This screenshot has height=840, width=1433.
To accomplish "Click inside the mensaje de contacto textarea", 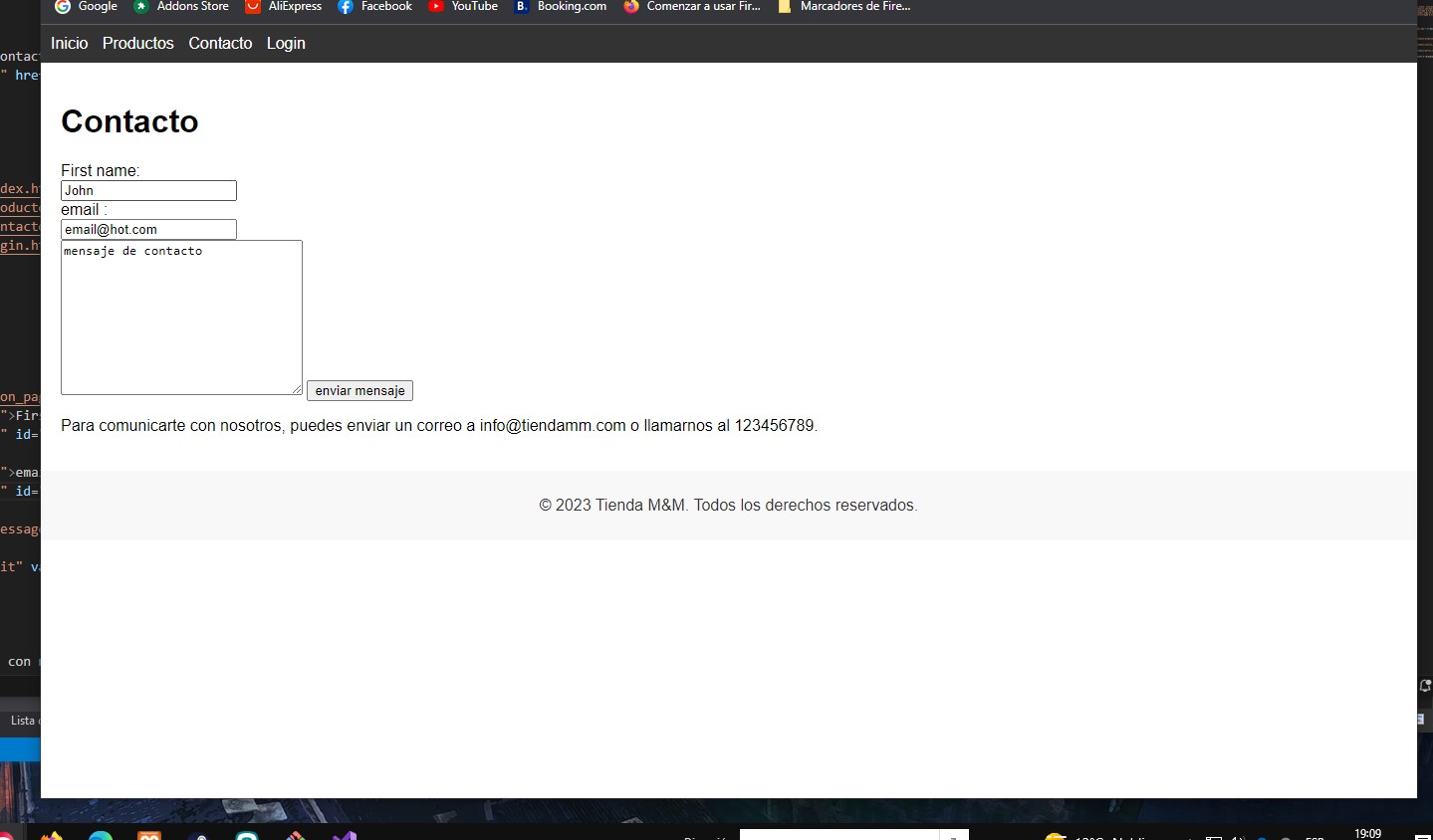I will coord(181,316).
